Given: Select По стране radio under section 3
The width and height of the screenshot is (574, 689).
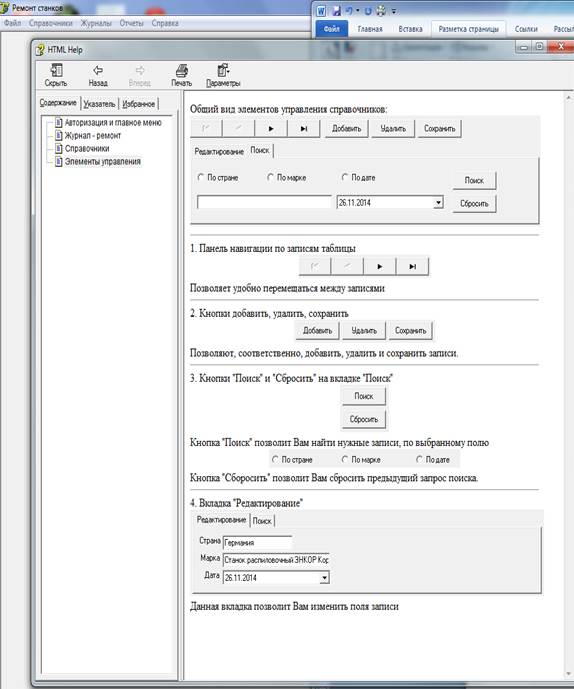Looking at the screenshot, I should click(x=275, y=459).
